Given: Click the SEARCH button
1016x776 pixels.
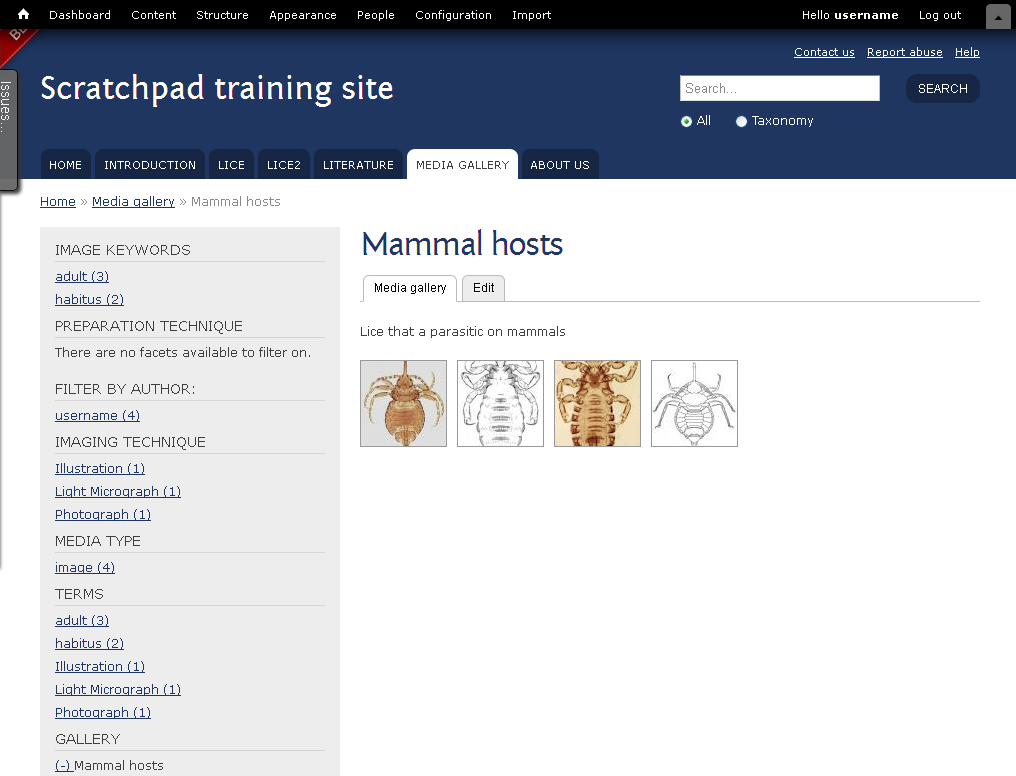Looking at the screenshot, I should 942,89.
